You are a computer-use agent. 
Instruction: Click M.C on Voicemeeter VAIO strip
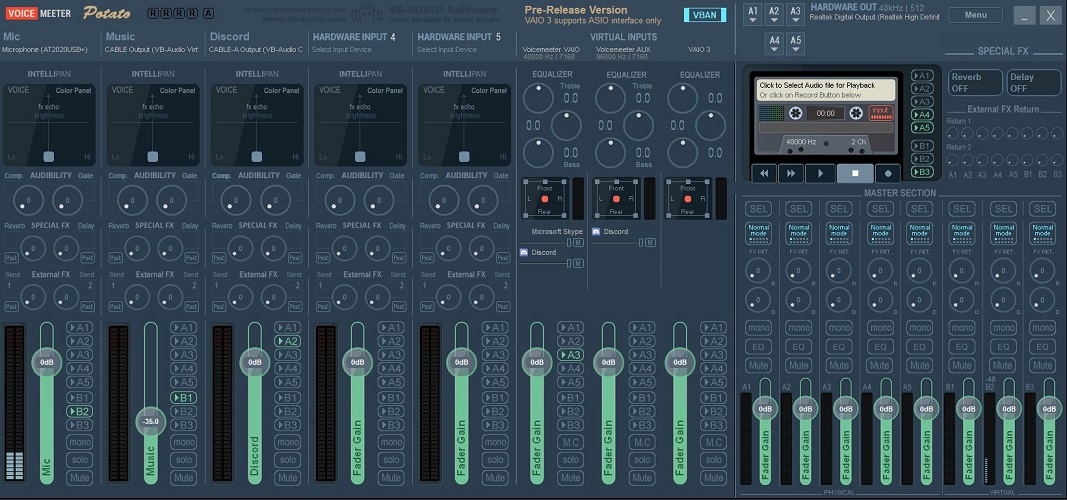coord(570,442)
